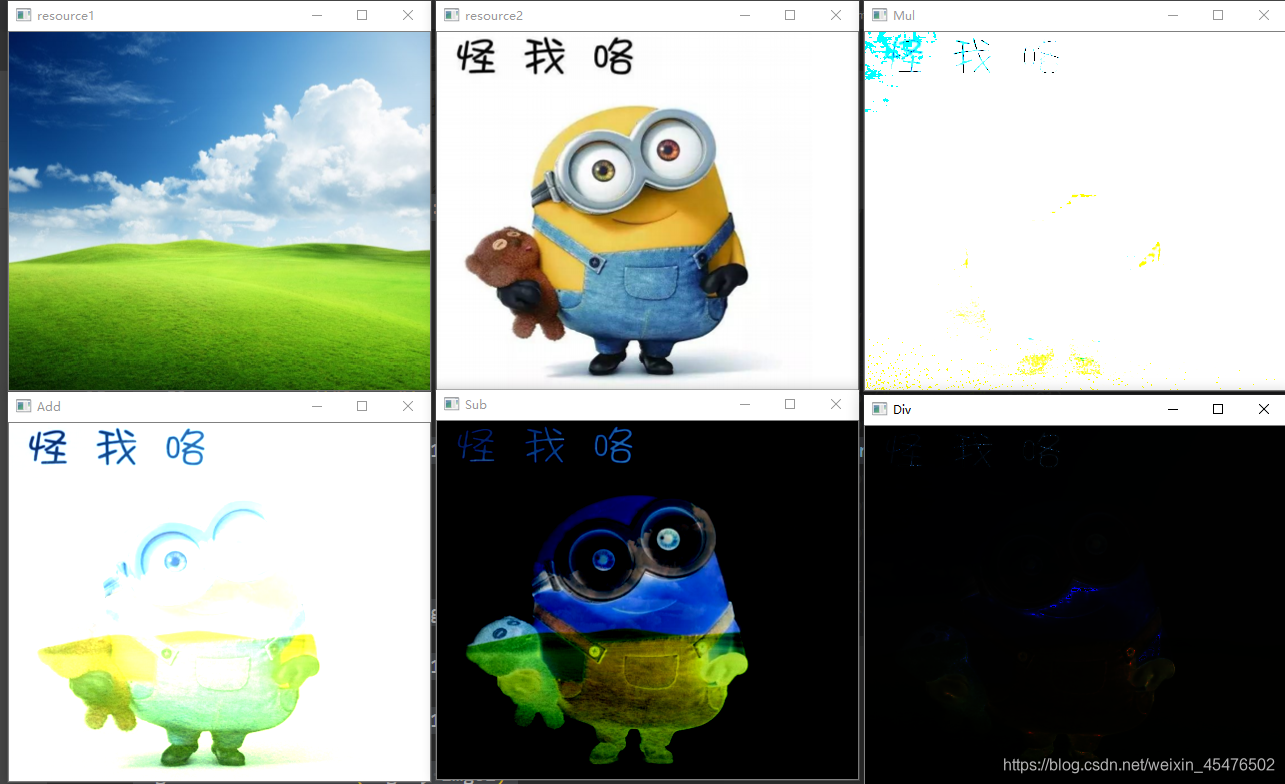Click the Sub window app icon
This screenshot has width=1285, height=784.
(x=452, y=405)
